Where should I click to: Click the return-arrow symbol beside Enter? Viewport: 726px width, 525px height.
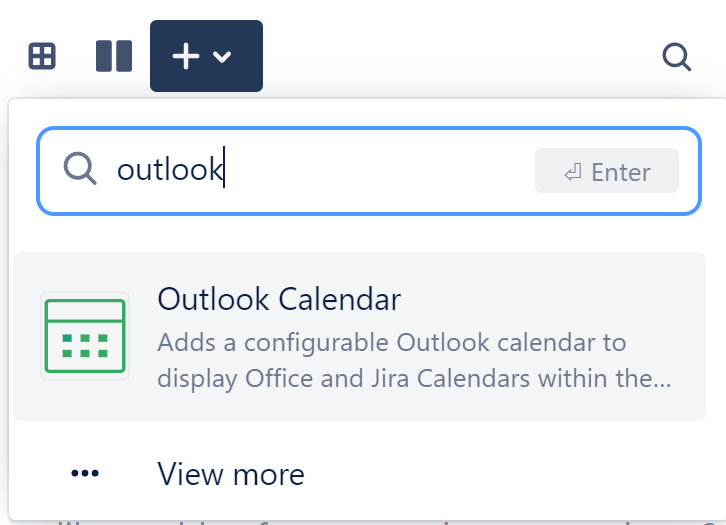[x=572, y=172]
